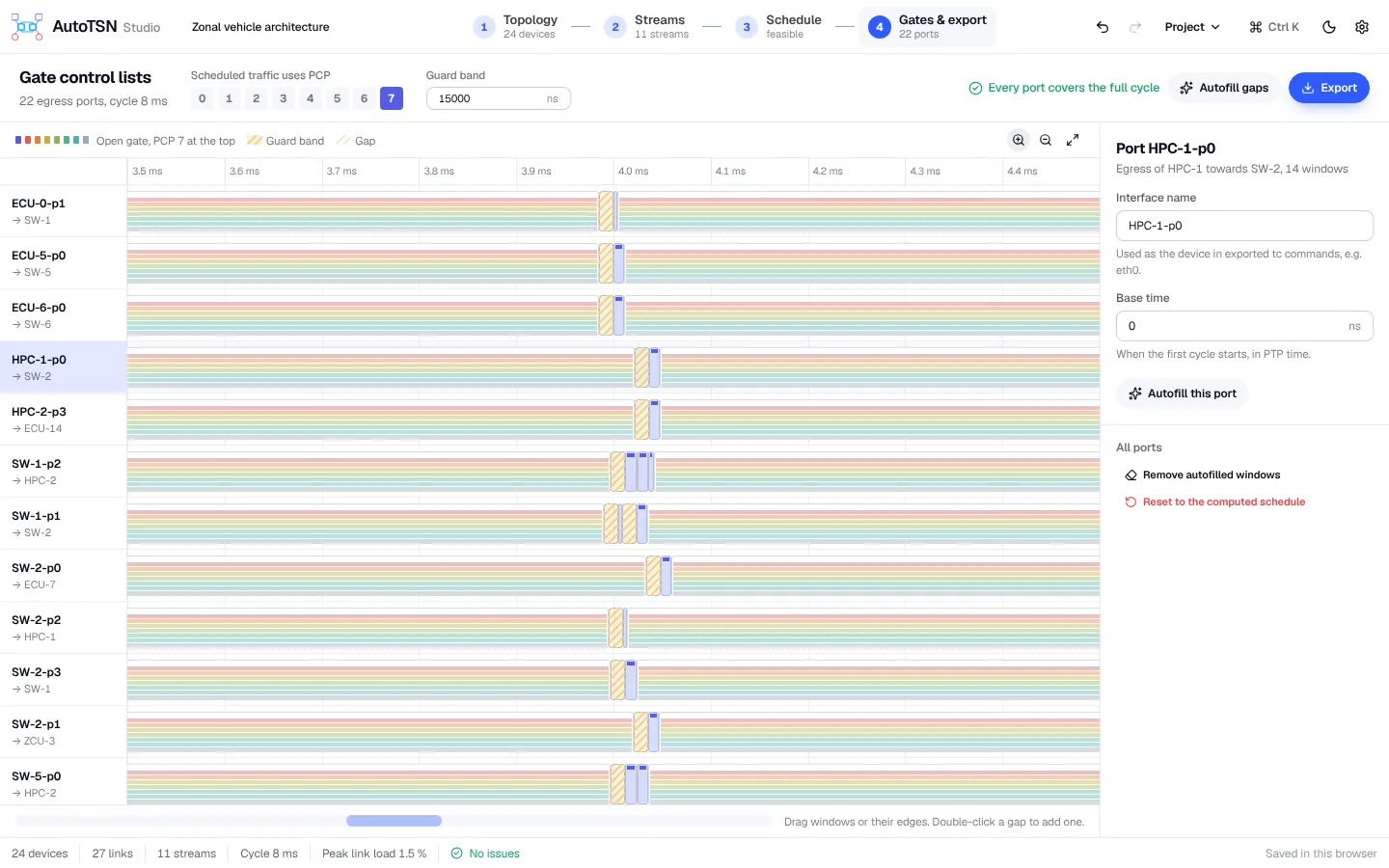Select the Gates & export step
The width and height of the screenshot is (1389, 868).
tap(928, 27)
